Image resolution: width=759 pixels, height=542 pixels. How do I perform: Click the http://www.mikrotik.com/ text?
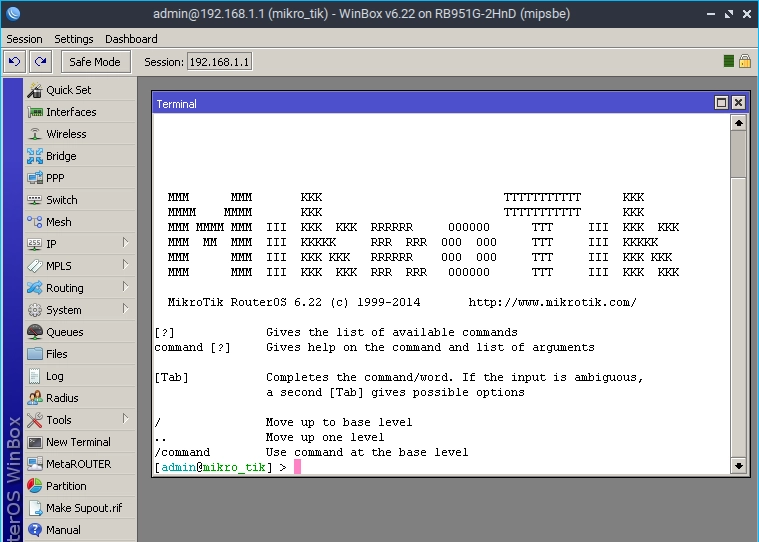[552, 302]
